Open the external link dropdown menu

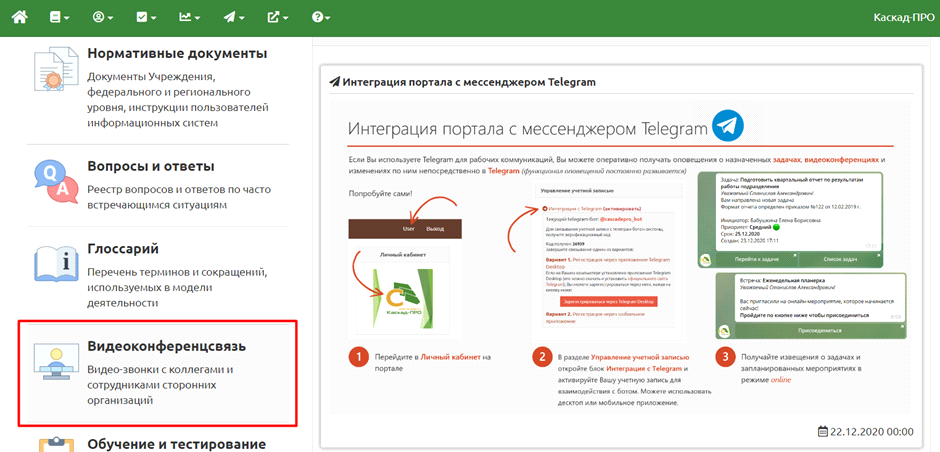pyautogui.click(x=278, y=17)
